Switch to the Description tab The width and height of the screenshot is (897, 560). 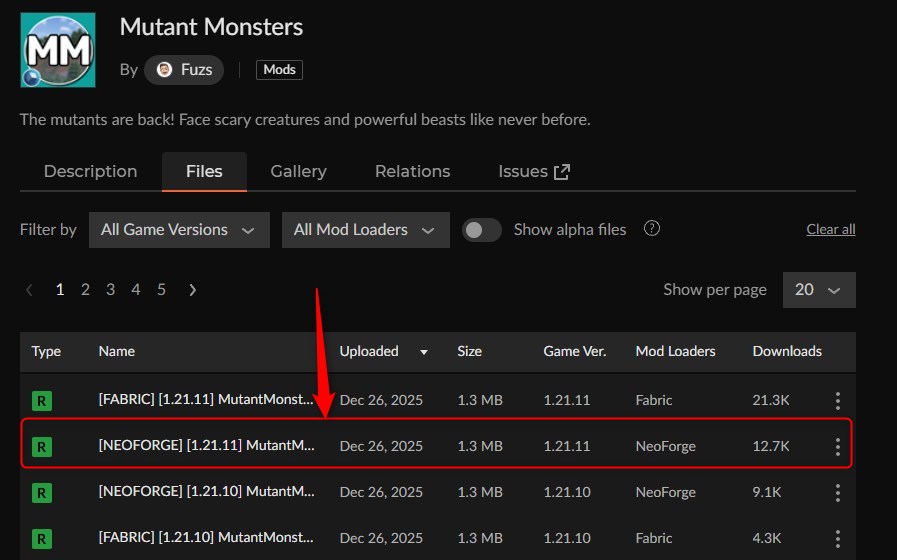(x=90, y=172)
